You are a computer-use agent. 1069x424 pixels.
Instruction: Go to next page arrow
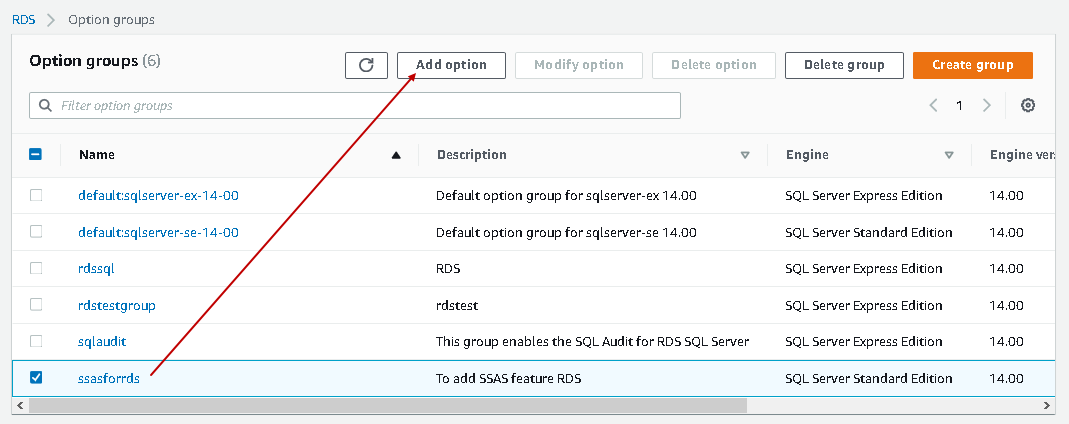click(x=987, y=106)
